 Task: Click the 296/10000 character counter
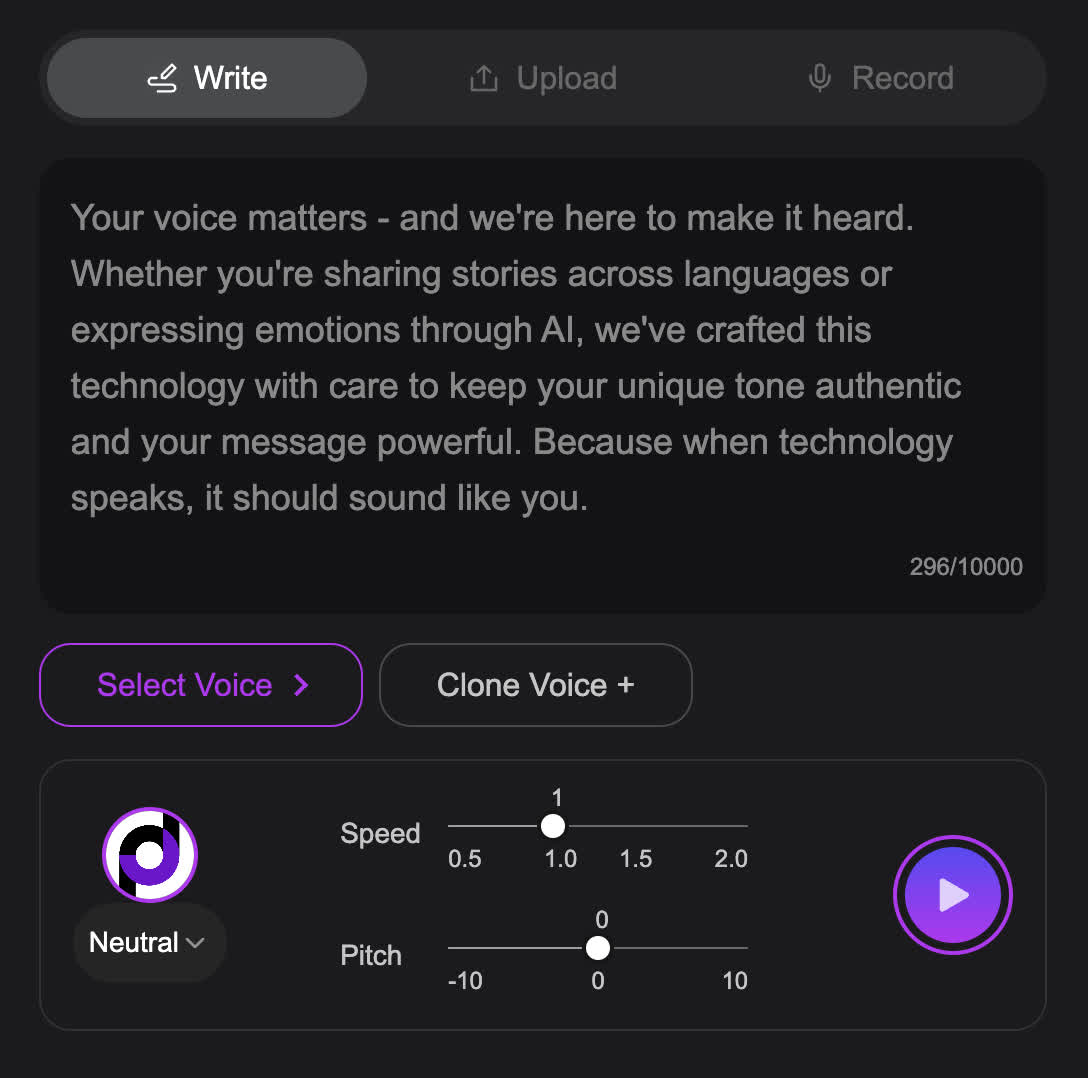(965, 567)
